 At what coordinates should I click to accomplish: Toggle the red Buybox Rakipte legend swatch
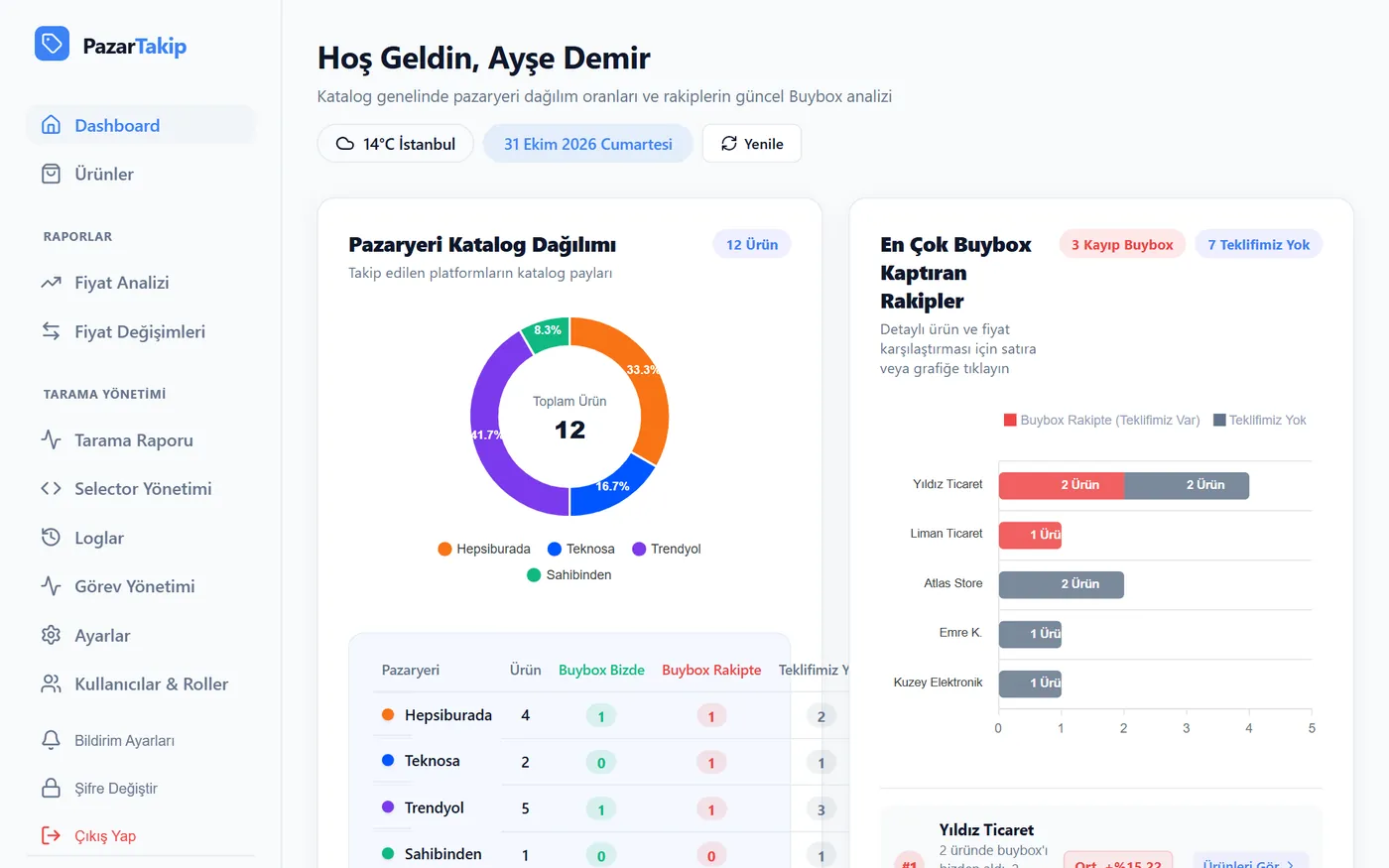(1010, 420)
